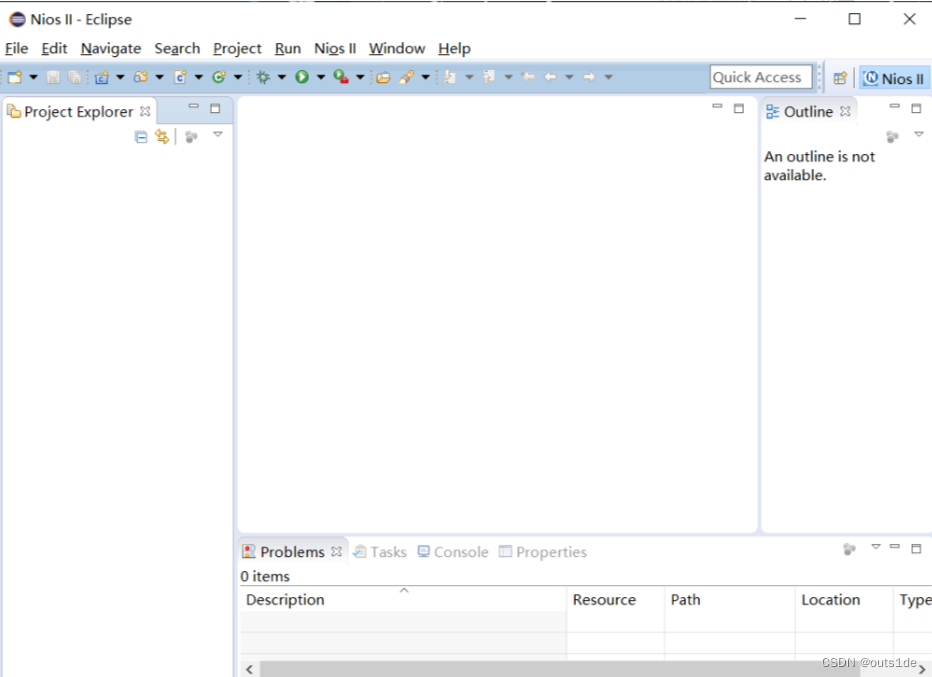Click Collapse All in Project Explorer
The height and width of the screenshot is (677, 932).
tap(141, 137)
